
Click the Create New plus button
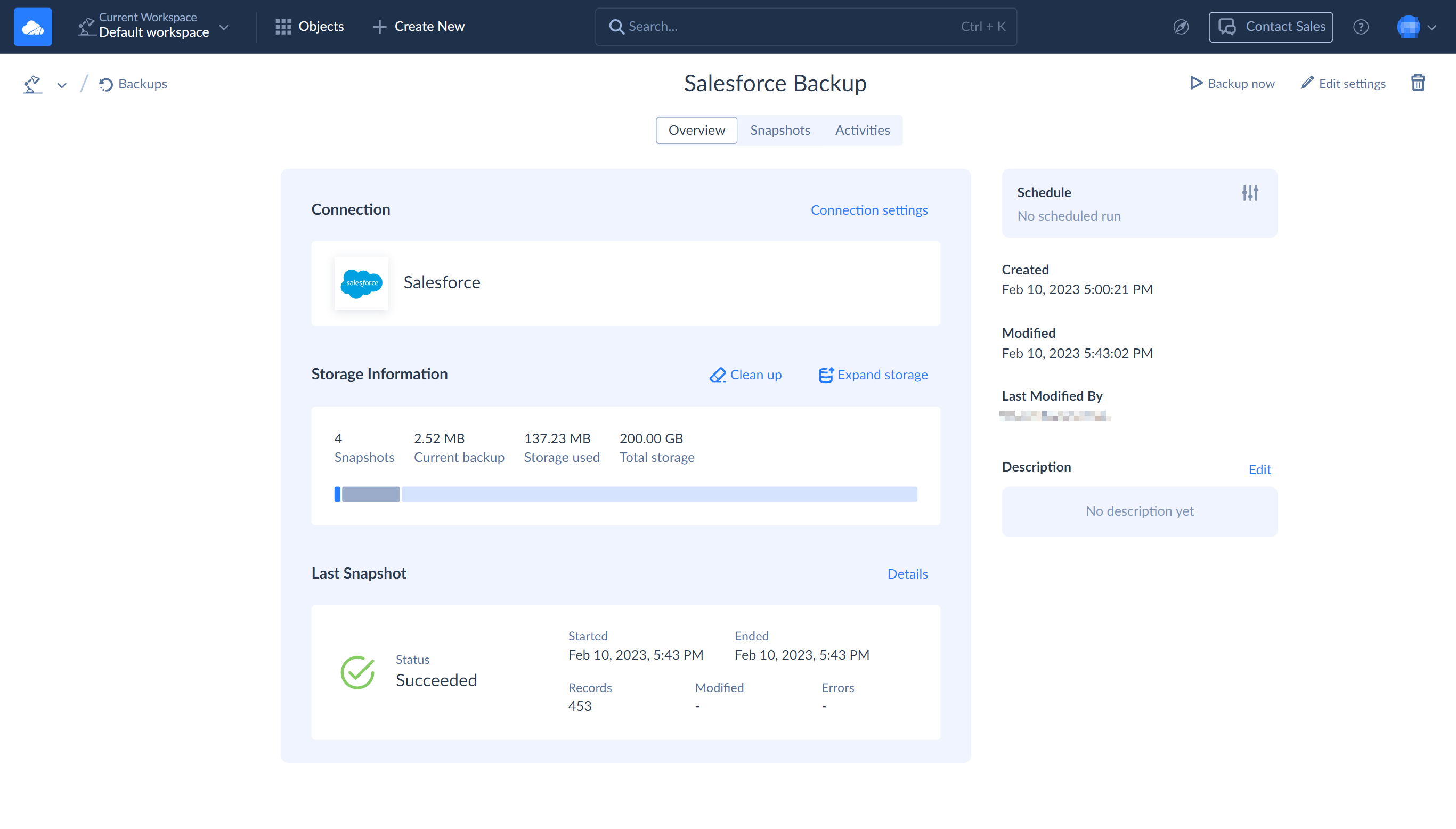click(x=418, y=26)
